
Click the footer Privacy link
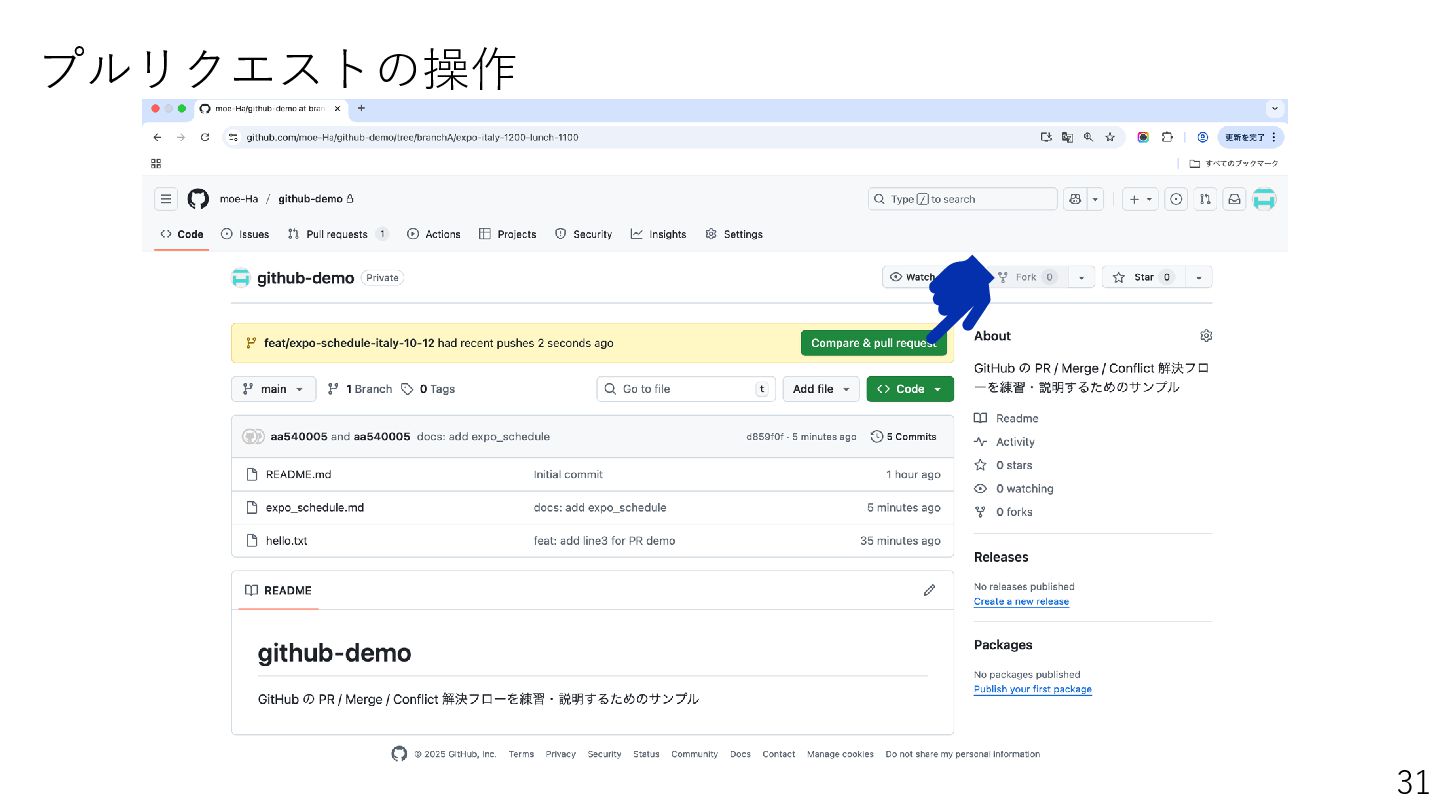(x=561, y=754)
